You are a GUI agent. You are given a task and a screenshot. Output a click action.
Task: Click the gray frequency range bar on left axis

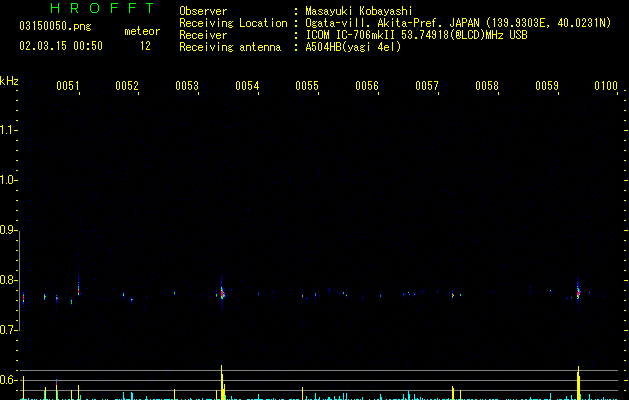[19, 281]
